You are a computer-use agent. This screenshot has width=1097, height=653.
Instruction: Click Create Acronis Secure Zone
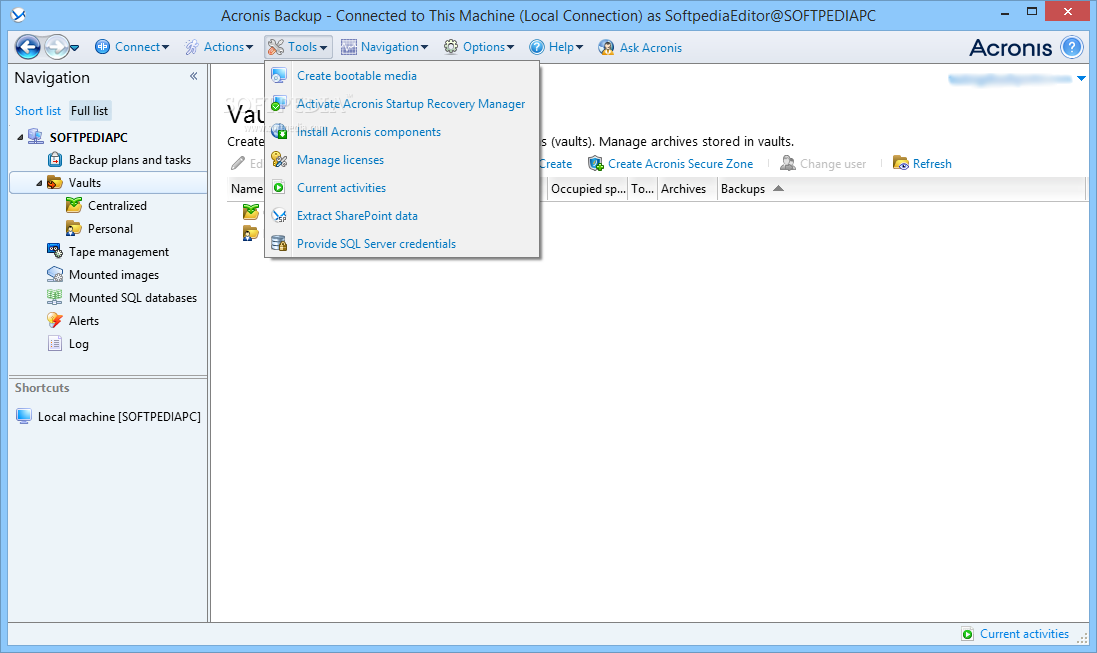[670, 164]
